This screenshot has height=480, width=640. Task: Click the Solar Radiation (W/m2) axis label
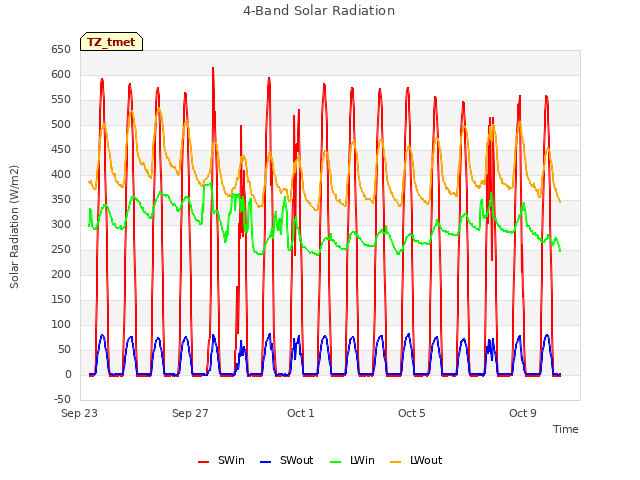[14, 227]
